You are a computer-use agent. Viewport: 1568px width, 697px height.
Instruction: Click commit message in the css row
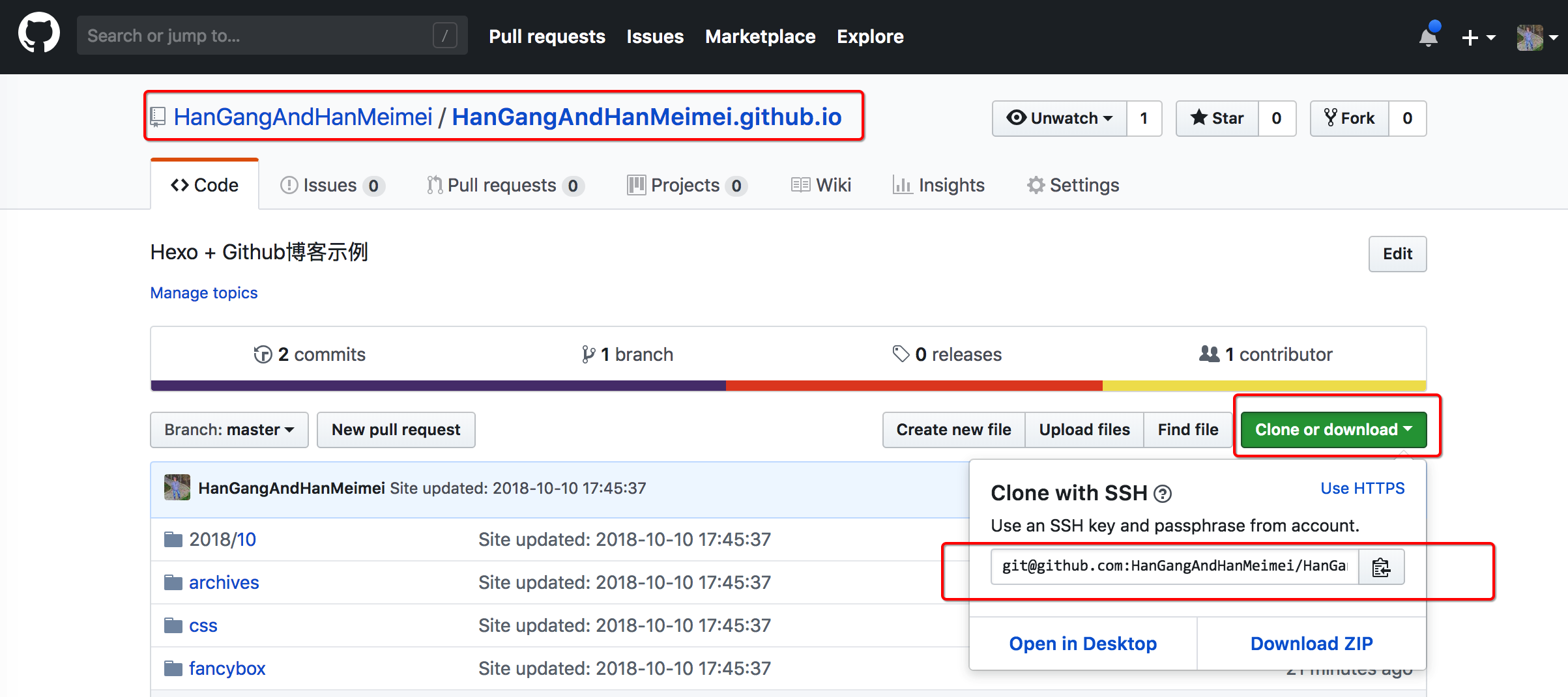point(624,625)
